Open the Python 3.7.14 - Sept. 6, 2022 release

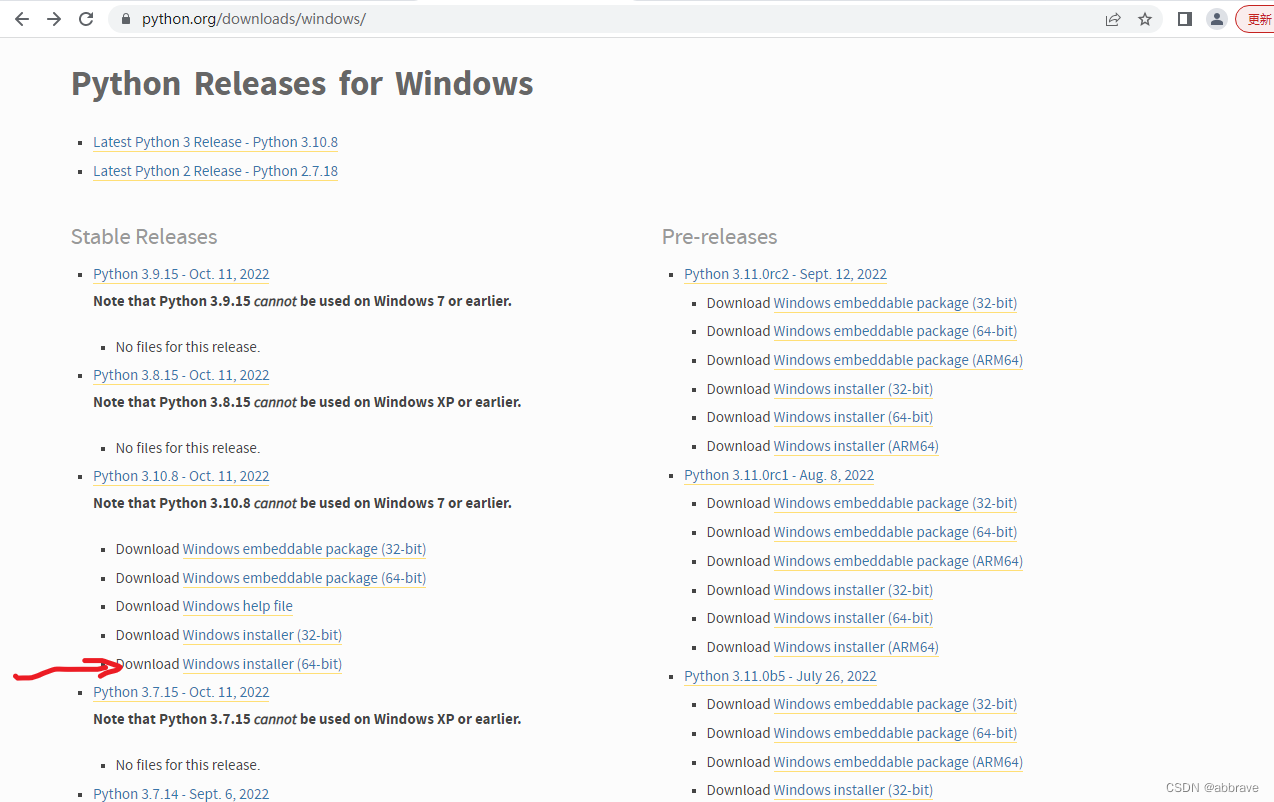tap(181, 794)
